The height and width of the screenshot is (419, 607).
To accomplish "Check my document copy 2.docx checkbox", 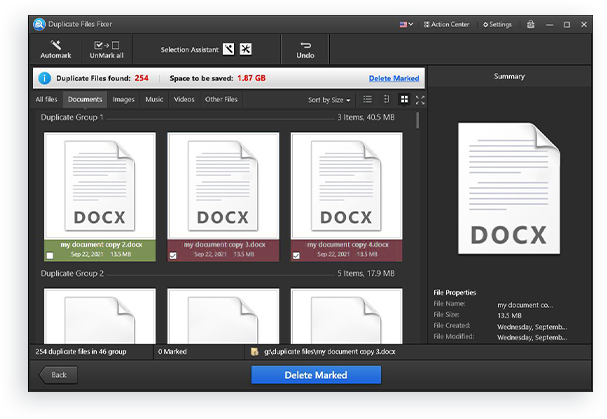I will (x=50, y=256).
